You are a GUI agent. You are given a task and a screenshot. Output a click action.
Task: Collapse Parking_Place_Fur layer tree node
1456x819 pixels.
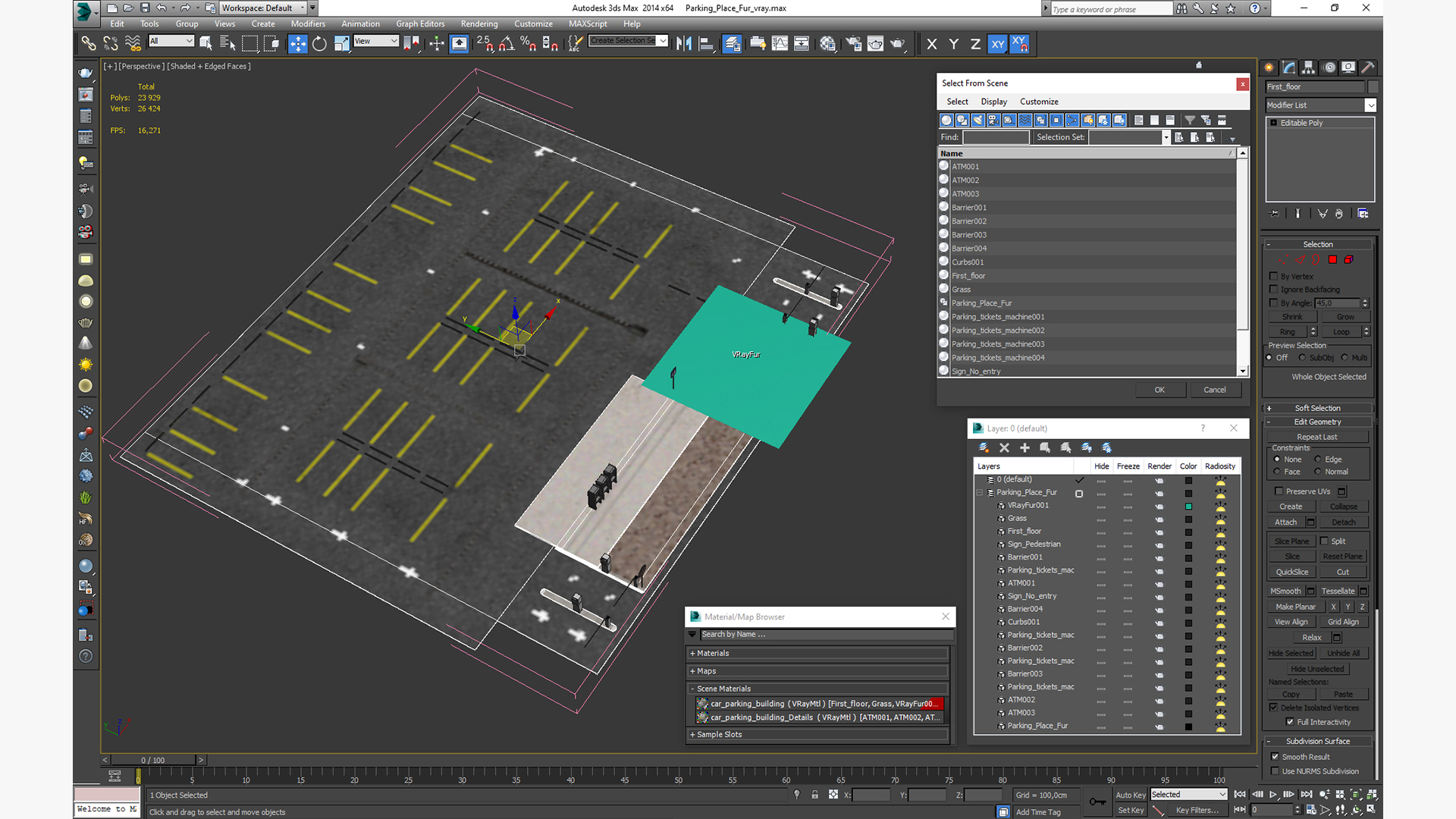tap(979, 493)
